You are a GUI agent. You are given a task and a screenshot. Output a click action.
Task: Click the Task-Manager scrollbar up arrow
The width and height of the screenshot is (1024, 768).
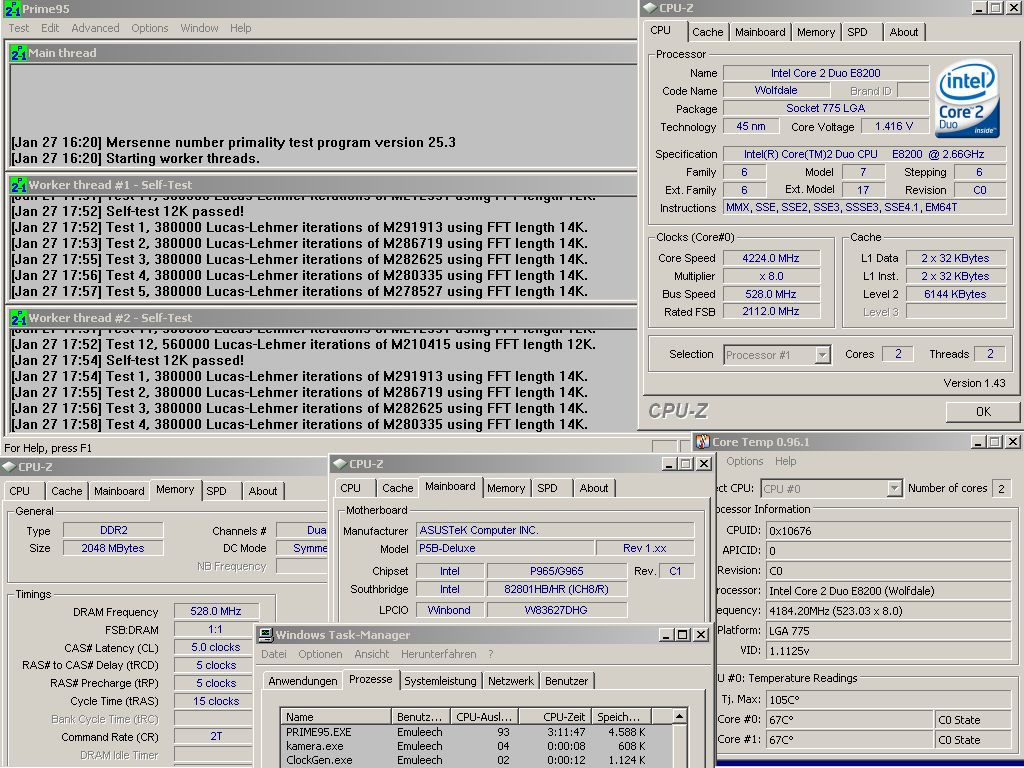679,716
